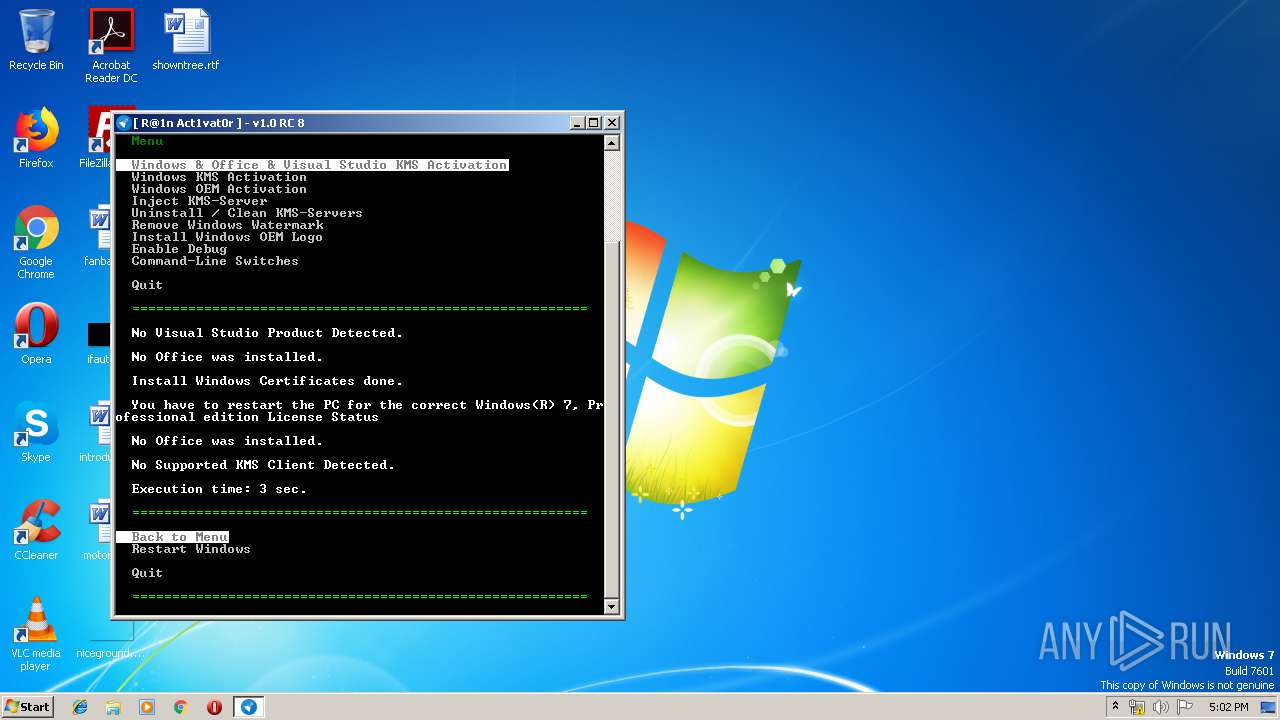Open the clock showing 5:02 PM
Screen dimensions: 1280x720
pyautogui.click(x=1228, y=707)
